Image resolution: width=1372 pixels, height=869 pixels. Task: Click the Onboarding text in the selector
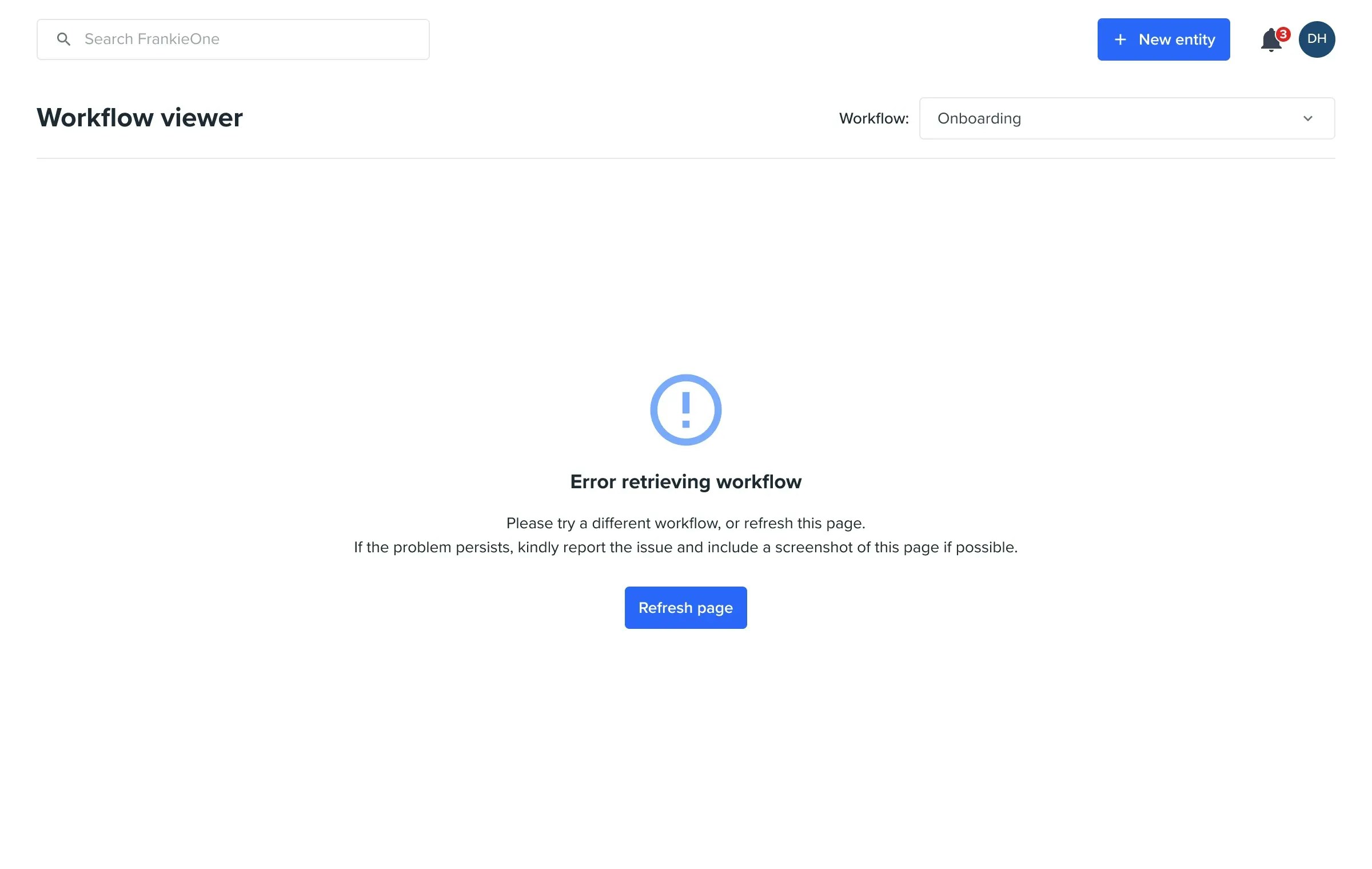(x=979, y=118)
